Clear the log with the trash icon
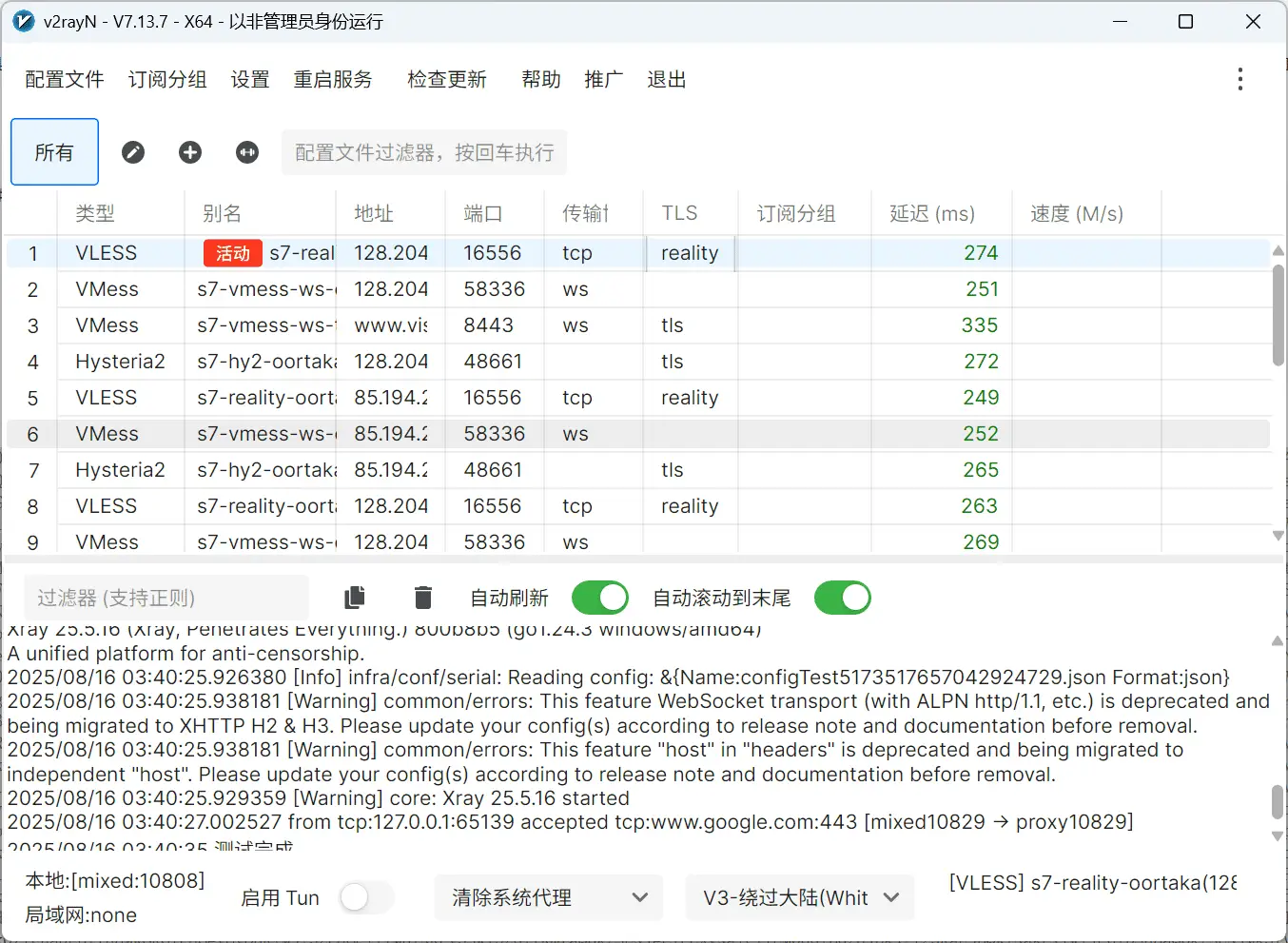Image resolution: width=1288 pixels, height=943 pixels. [x=423, y=598]
